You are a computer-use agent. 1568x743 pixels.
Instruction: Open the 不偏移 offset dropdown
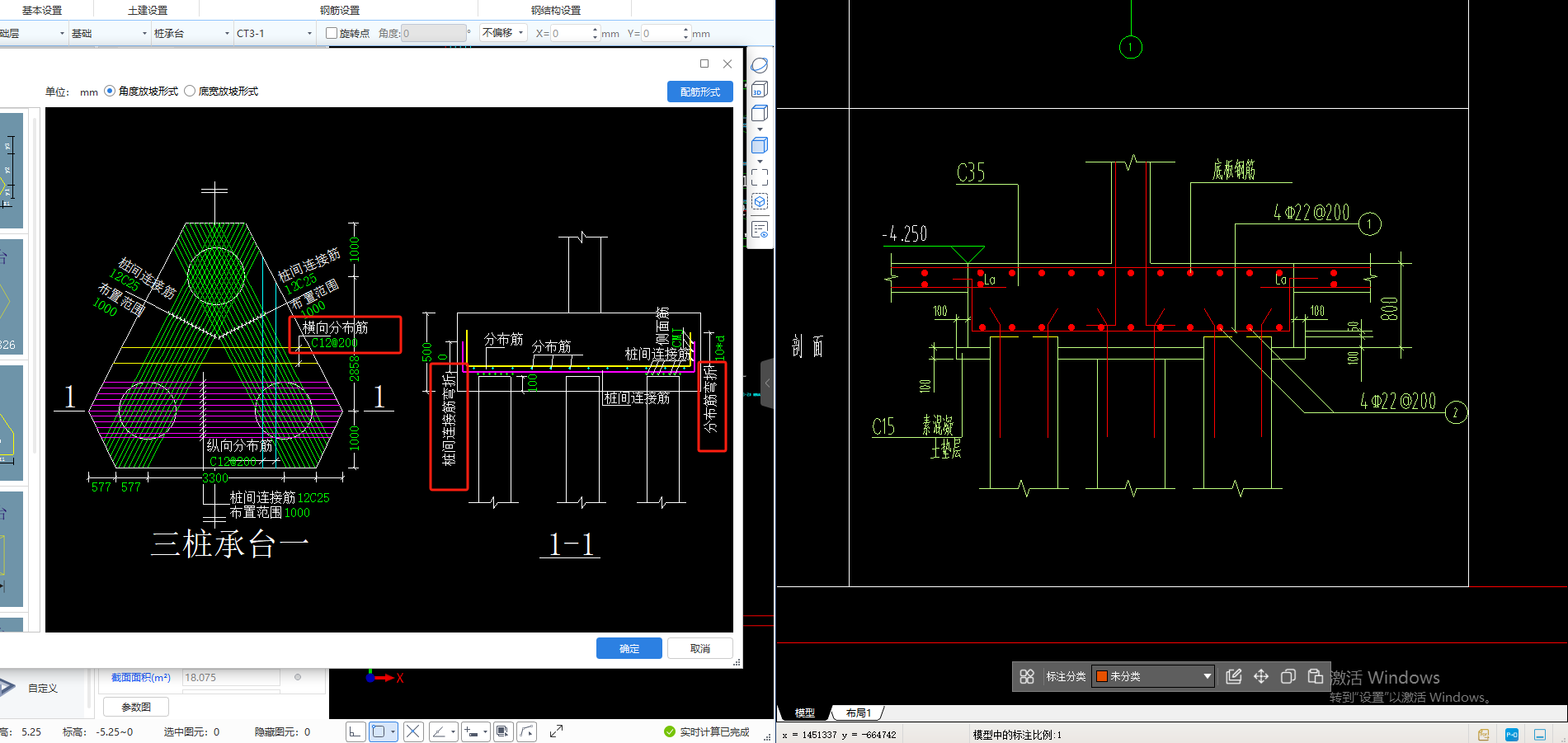(x=503, y=33)
